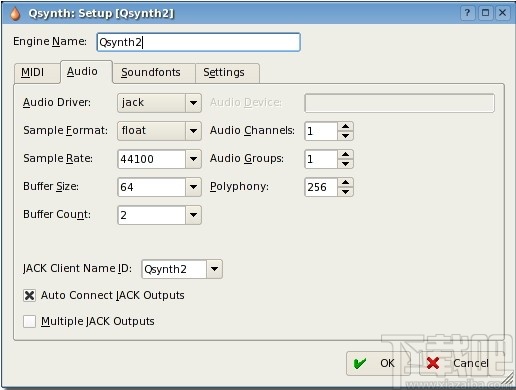516x390 pixels.
Task: Click the Polyphony 256 number field
Action: (x=321, y=187)
